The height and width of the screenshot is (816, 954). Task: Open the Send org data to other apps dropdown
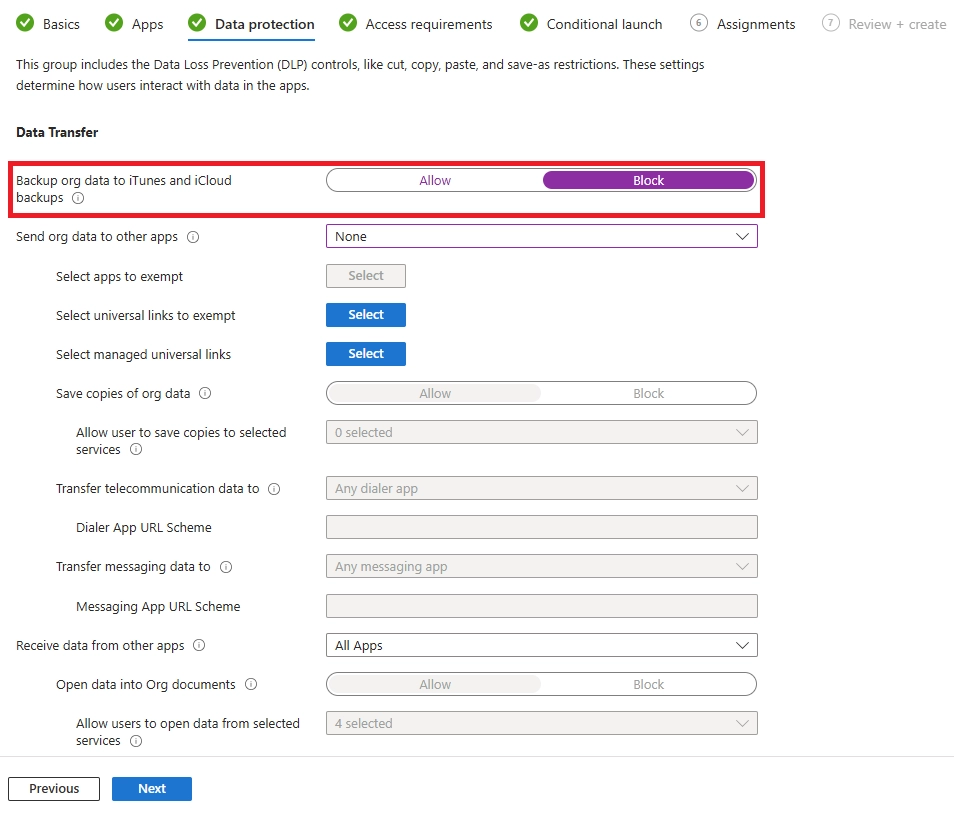[x=541, y=236]
